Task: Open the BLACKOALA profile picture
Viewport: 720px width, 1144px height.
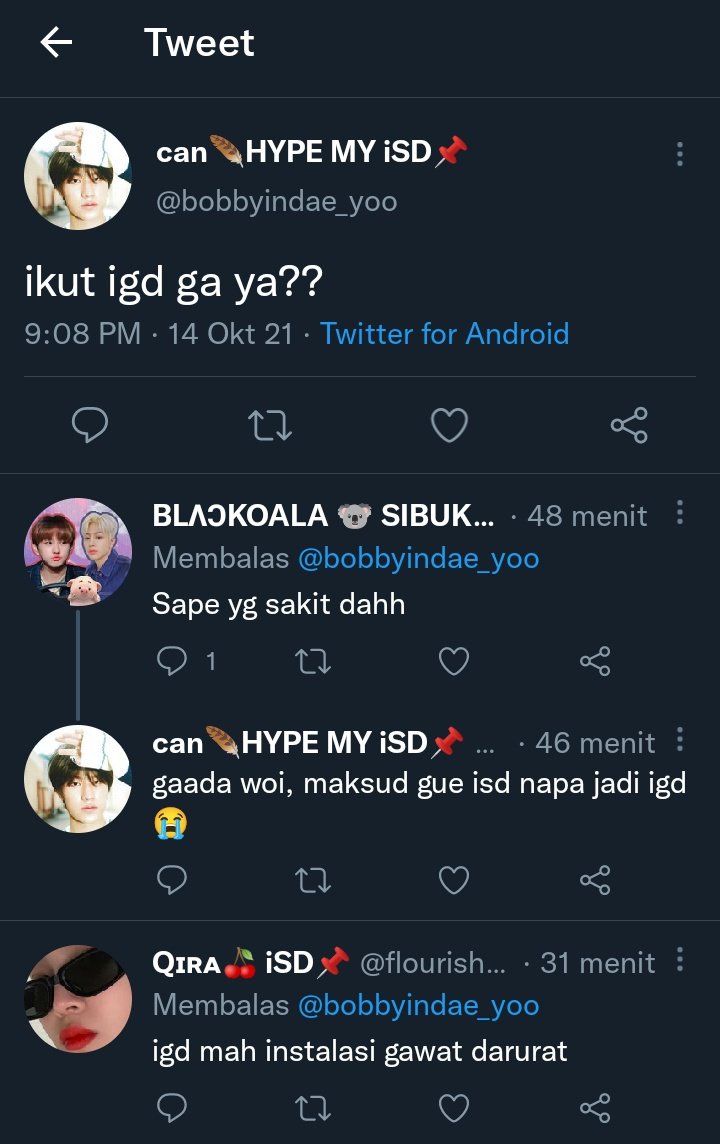Action: pyautogui.click(x=78, y=552)
